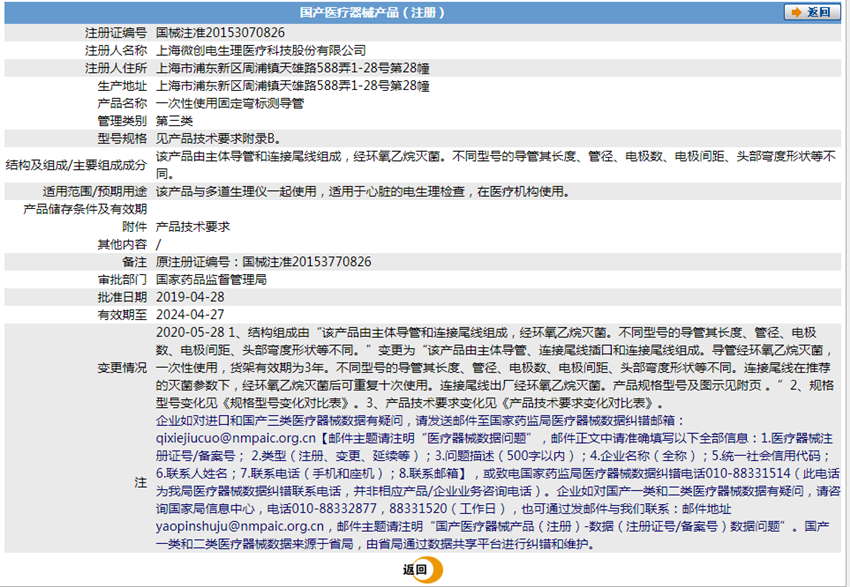Click intended use text 该产品与多道生理仪一起使用

pos(236,191)
